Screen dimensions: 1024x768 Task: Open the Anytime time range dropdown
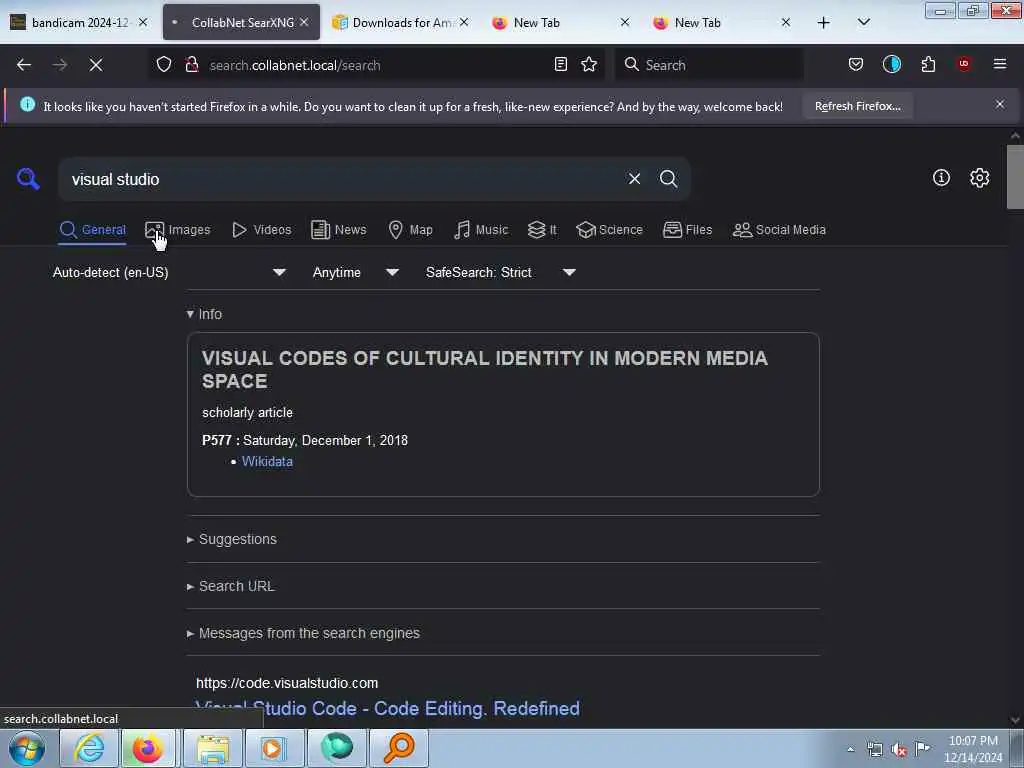click(355, 272)
